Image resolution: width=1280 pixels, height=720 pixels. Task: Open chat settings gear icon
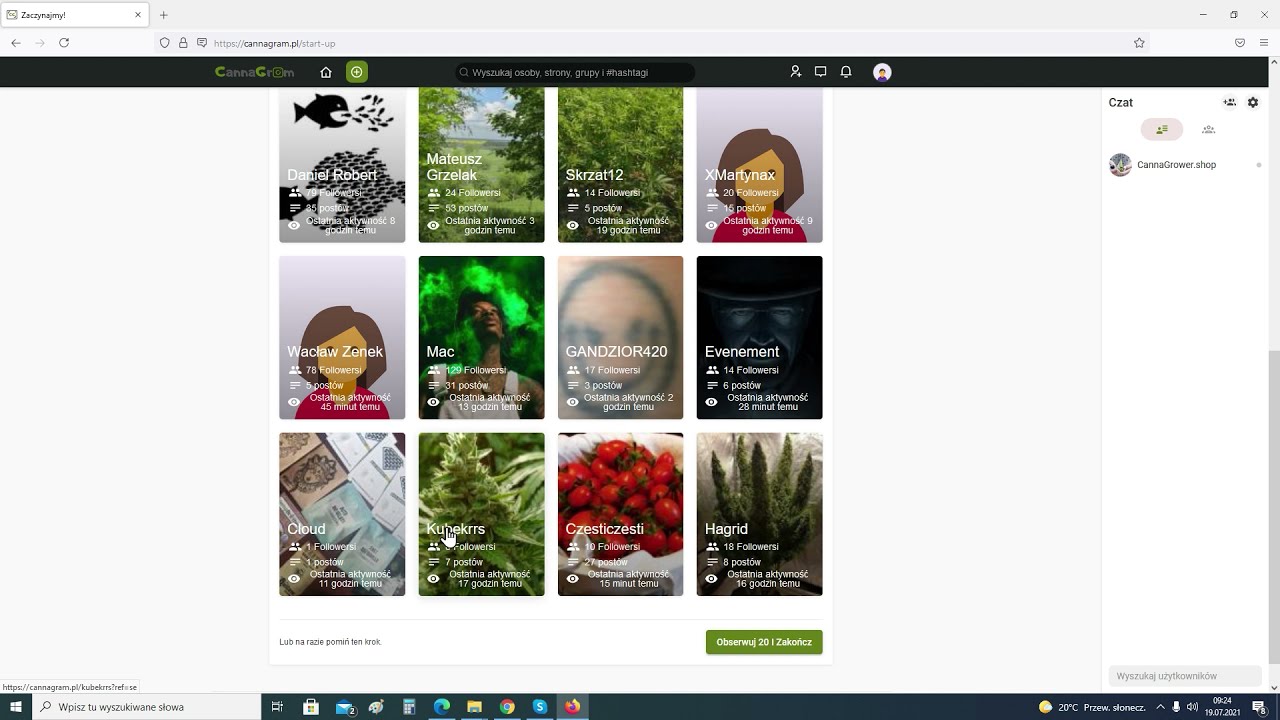point(1253,102)
